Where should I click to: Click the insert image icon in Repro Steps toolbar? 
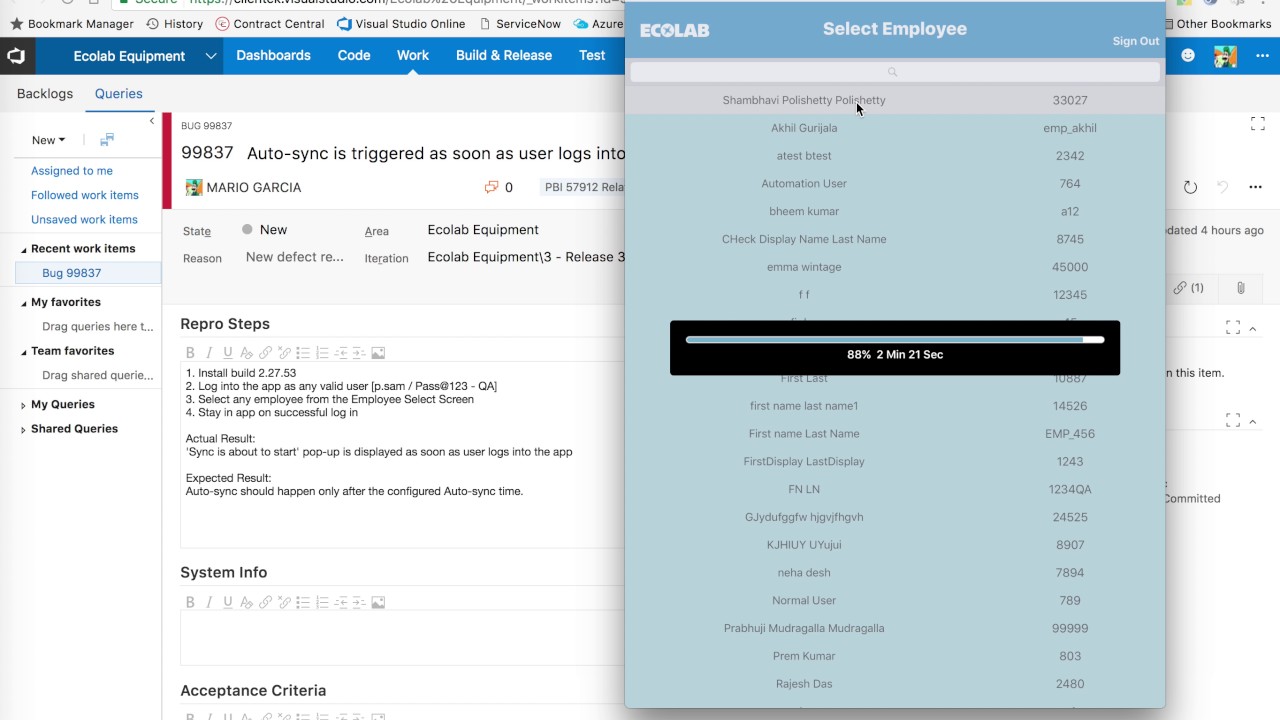[378, 353]
